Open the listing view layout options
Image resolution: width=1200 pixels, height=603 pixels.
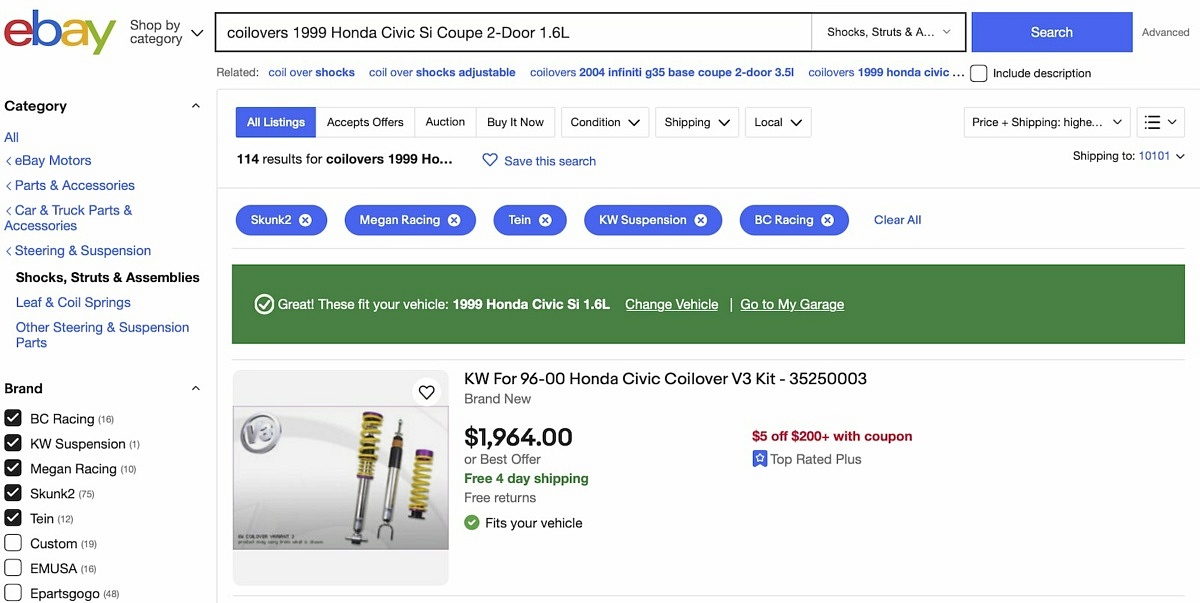(1160, 121)
